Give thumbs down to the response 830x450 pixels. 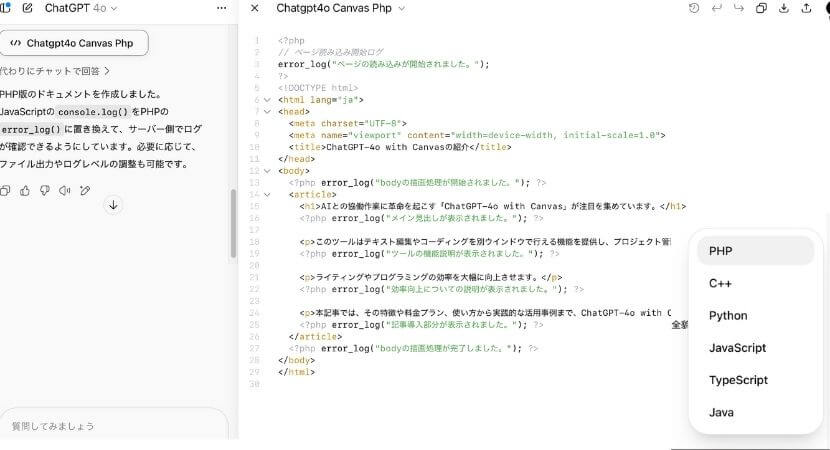point(45,191)
